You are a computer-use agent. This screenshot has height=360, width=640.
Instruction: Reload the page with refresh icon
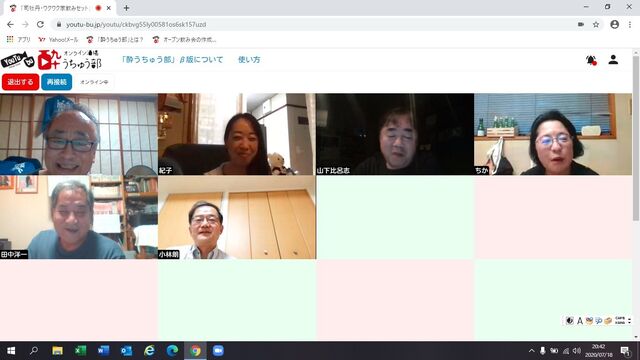click(40, 24)
